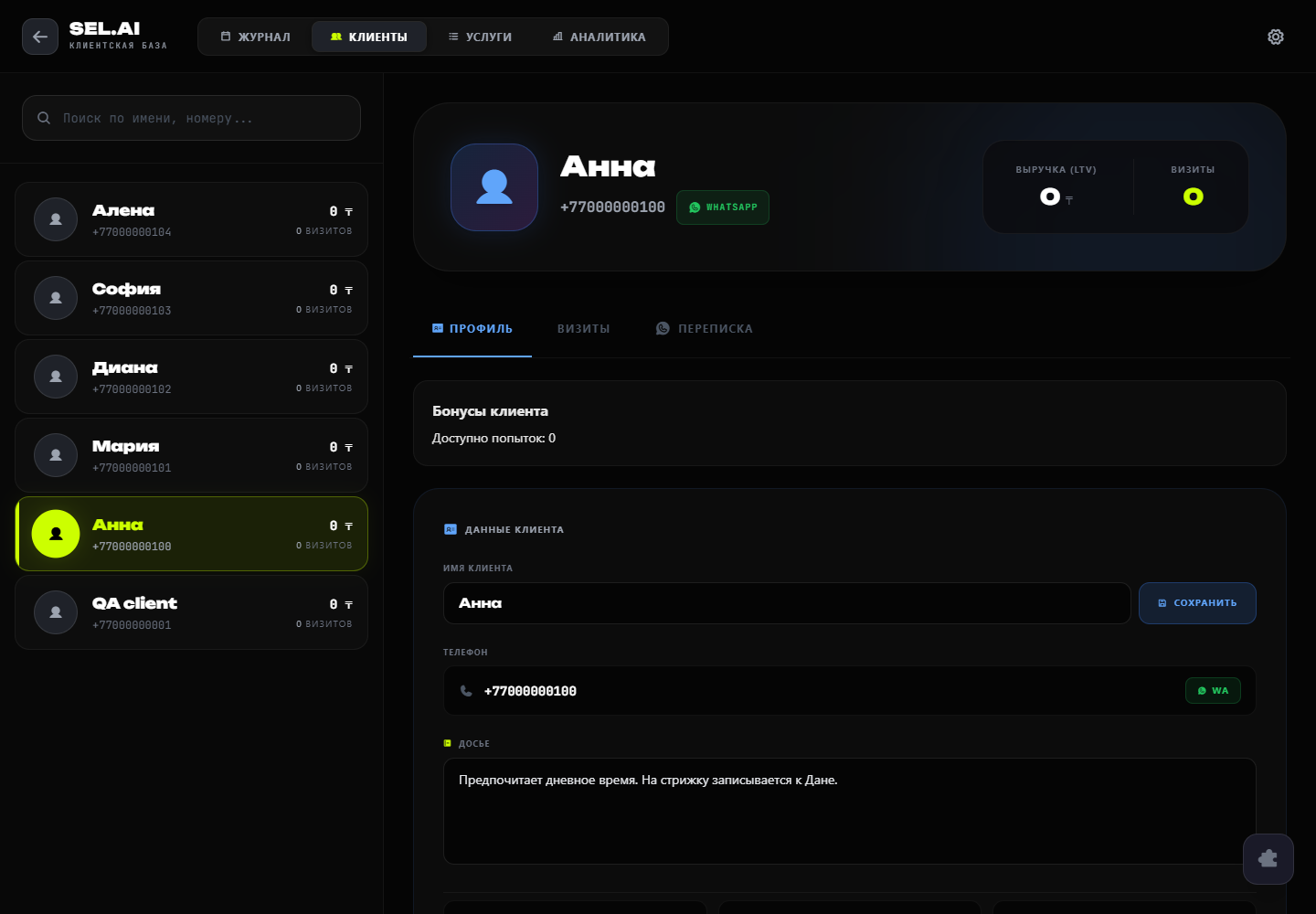Click the puzzle piece floating button
The image size is (1316, 914).
[x=1268, y=859]
